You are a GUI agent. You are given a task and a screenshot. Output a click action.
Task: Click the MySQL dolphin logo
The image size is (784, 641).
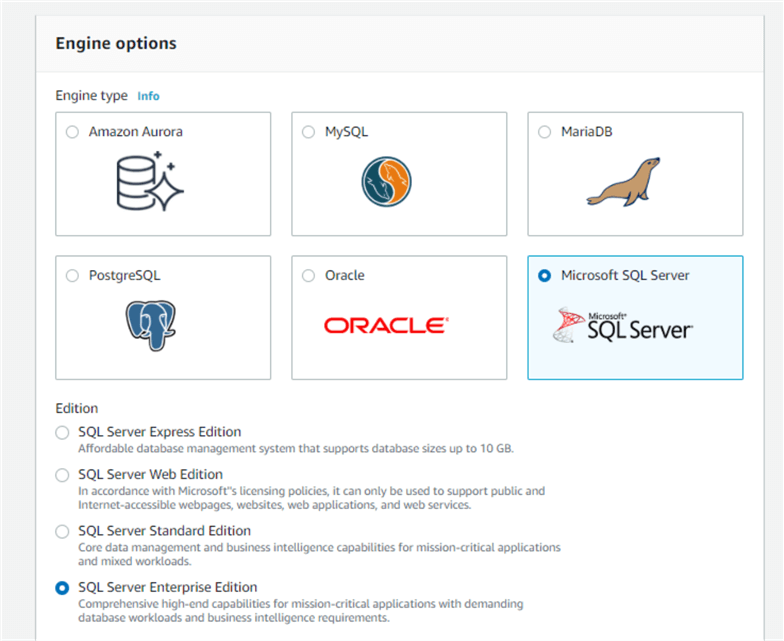tap(386, 182)
